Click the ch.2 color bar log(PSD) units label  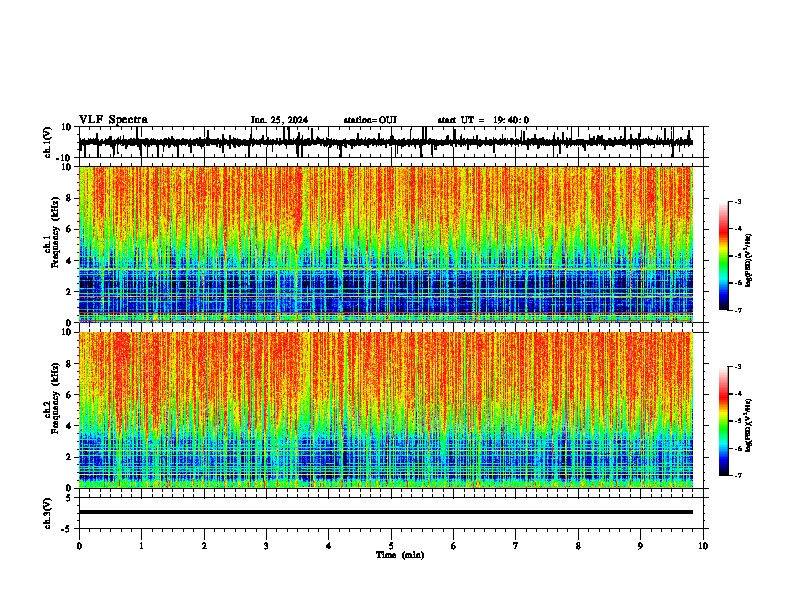[749, 426]
